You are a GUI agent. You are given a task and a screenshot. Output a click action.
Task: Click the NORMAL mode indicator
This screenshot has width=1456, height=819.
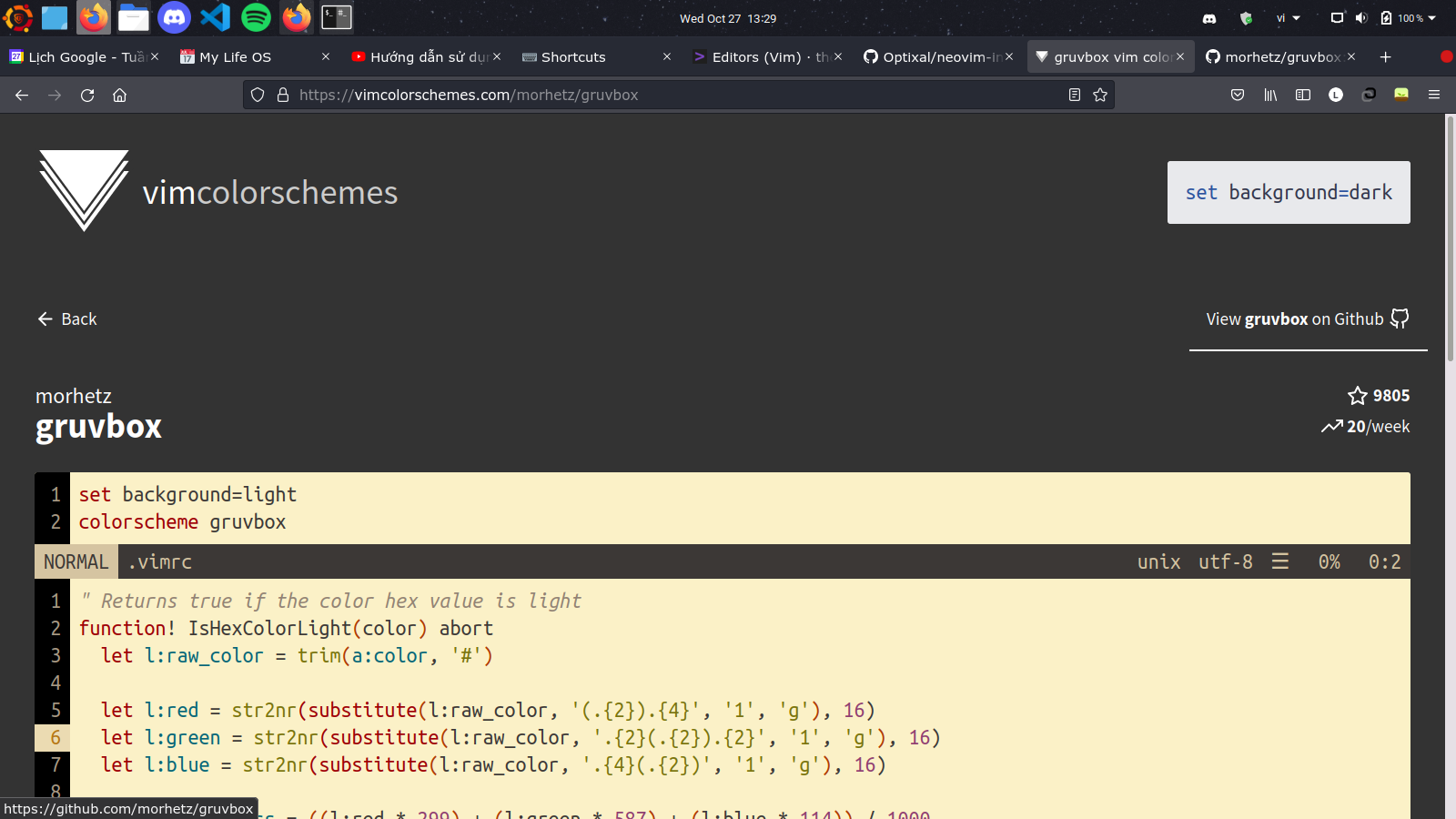[x=76, y=561]
